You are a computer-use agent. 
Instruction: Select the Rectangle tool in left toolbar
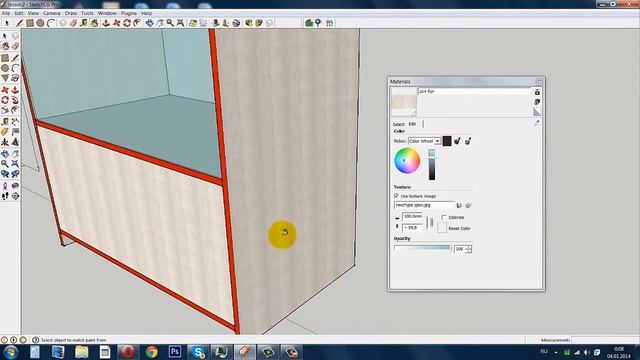point(5,58)
